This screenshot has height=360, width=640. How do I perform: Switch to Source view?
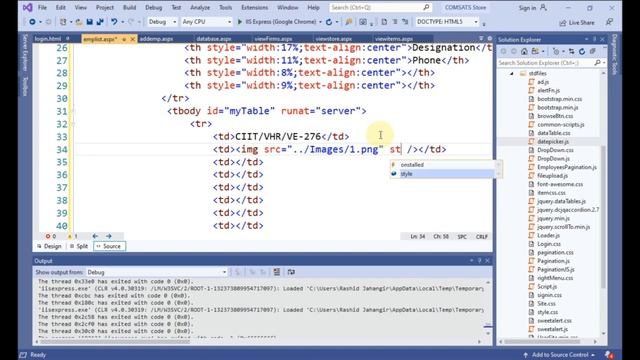click(x=109, y=246)
